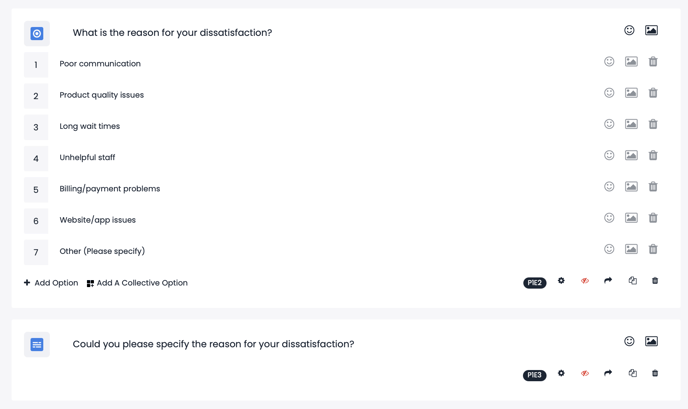Image resolution: width=688 pixels, height=409 pixels.
Task: Toggle hidden eye icon on PIE2 question
Action: coord(585,281)
